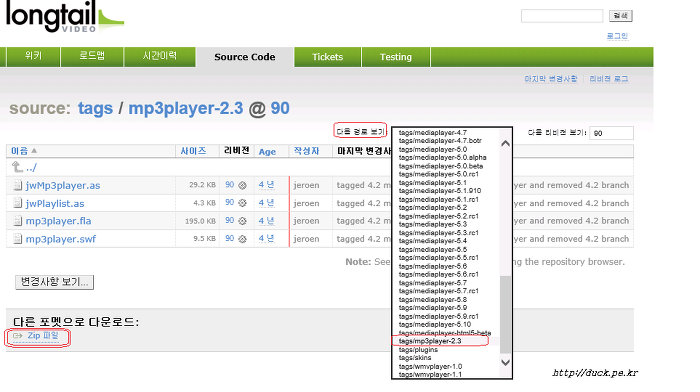Click revision 90 in the page heading
700x392 pixels.
tap(280, 108)
